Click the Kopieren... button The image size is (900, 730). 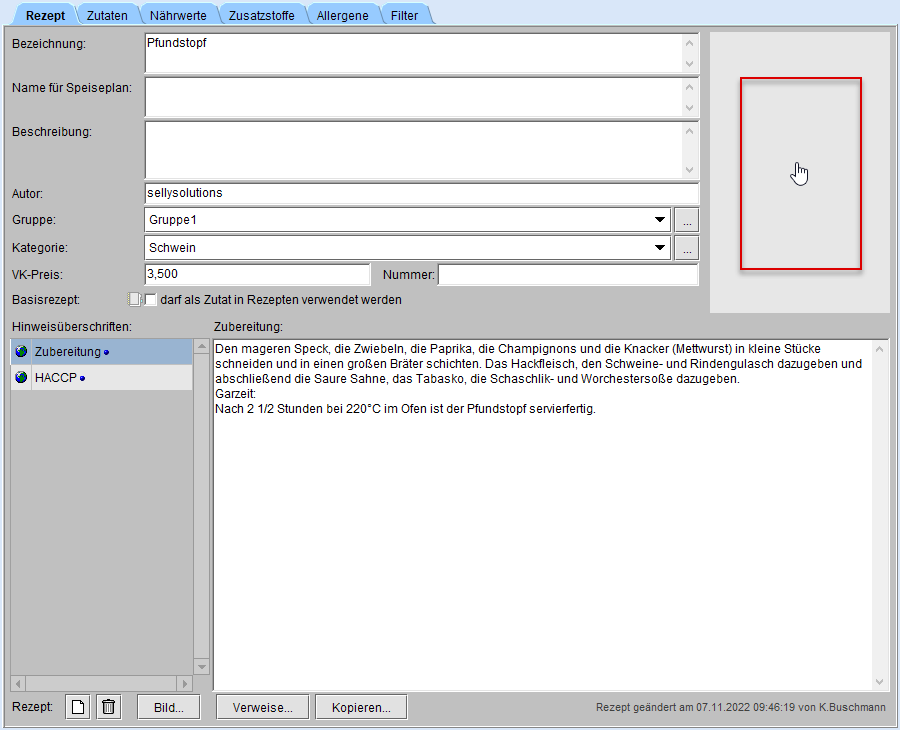[x=361, y=707]
